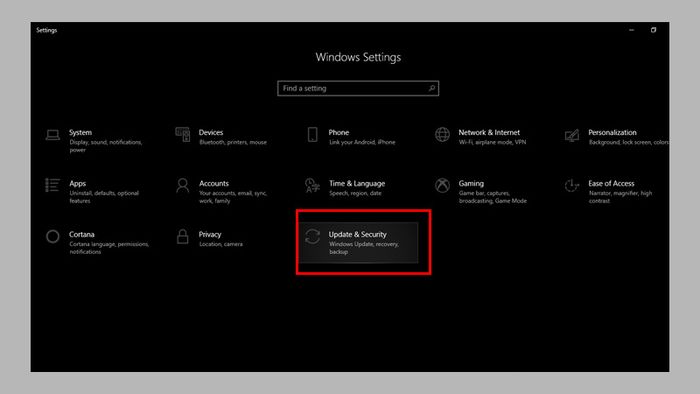Click 'Speech, region, date' description
Viewport: 700px width, 394px height.
tap(355, 193)
